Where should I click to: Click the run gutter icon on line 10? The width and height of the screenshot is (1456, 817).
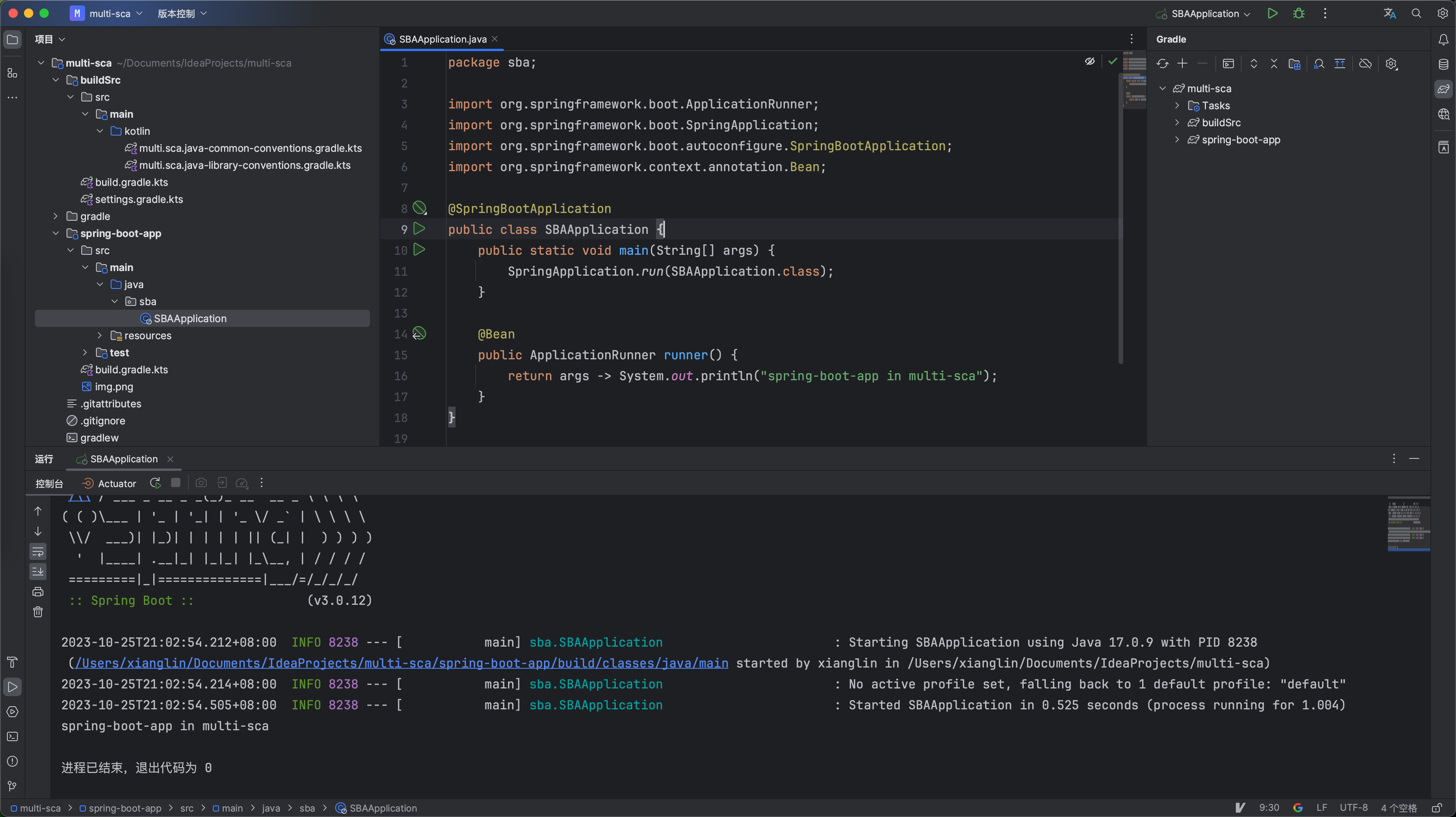[419, 250]
